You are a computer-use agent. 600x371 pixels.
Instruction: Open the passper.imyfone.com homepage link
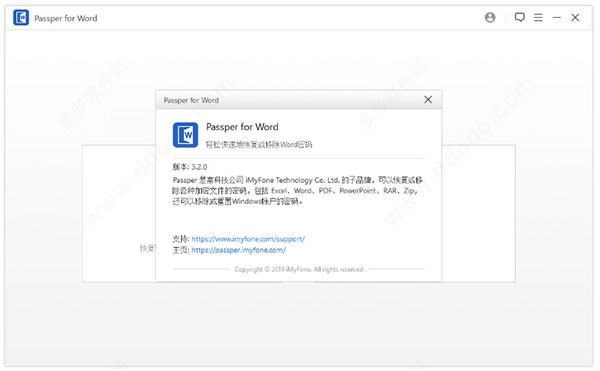tap(238, 250)
